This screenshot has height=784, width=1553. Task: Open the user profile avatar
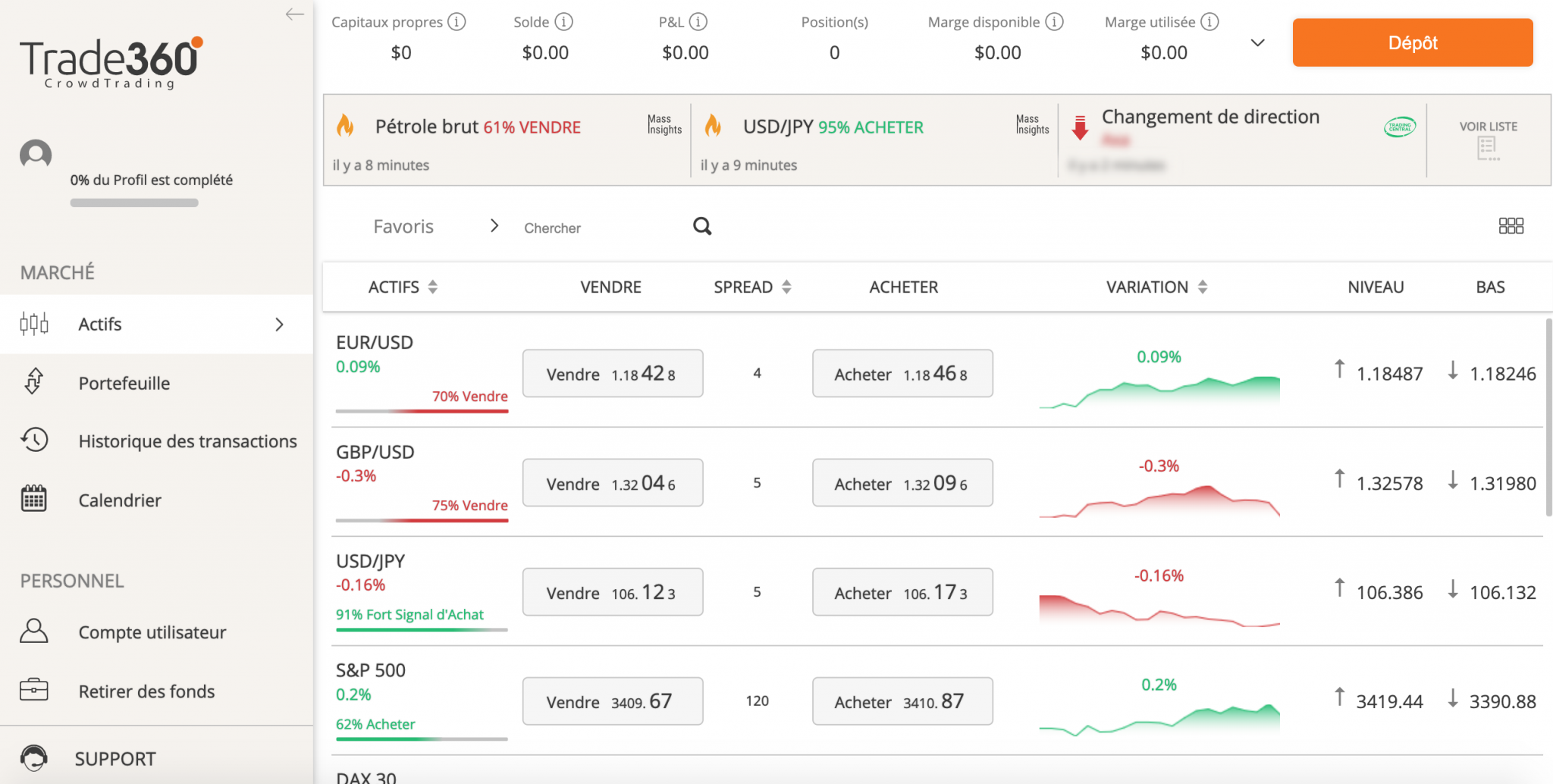(36, 154)
